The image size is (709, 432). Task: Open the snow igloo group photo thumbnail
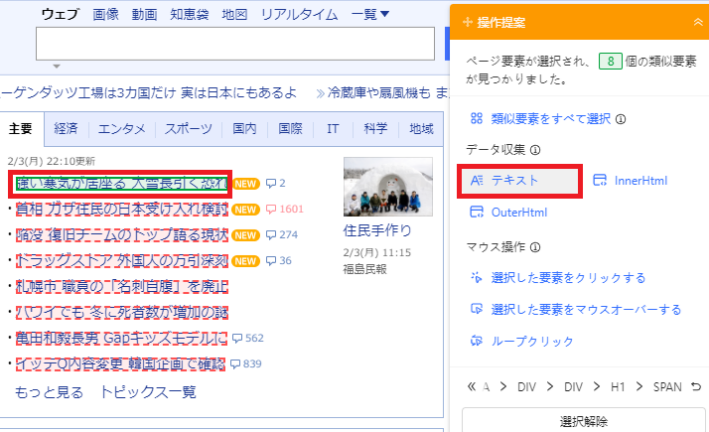point(388,187)
